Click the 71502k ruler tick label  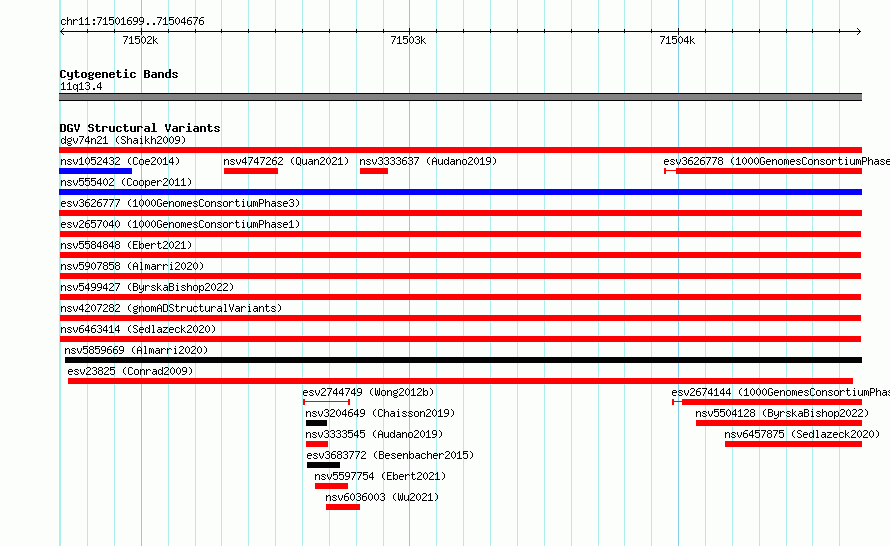(140, 40)
